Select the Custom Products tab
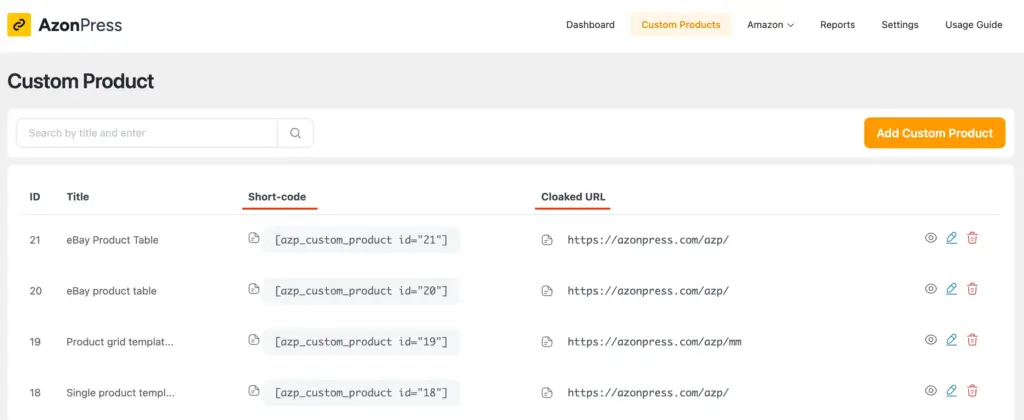This screenshot has height=420, width=1024. tap(681, 25)
